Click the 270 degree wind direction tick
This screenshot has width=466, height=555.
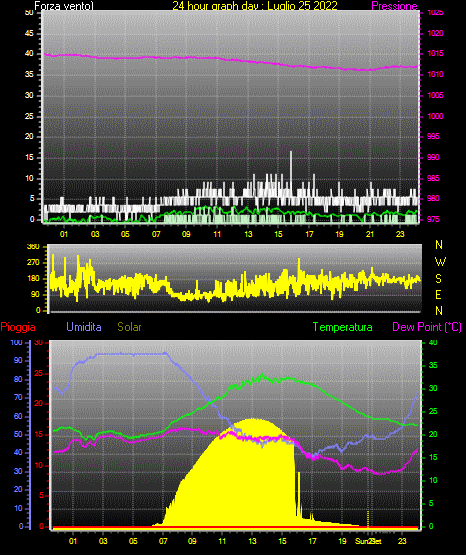click(x=34, y=263)
